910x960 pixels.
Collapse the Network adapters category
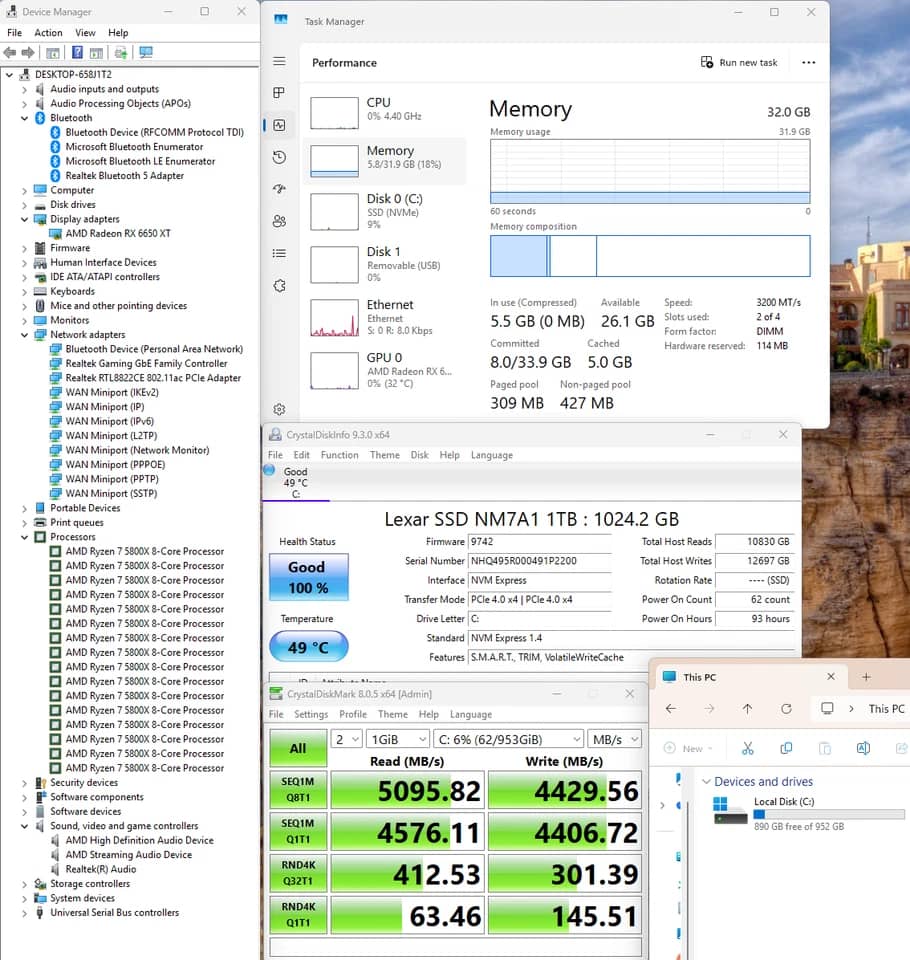click(x=24, y=335)
